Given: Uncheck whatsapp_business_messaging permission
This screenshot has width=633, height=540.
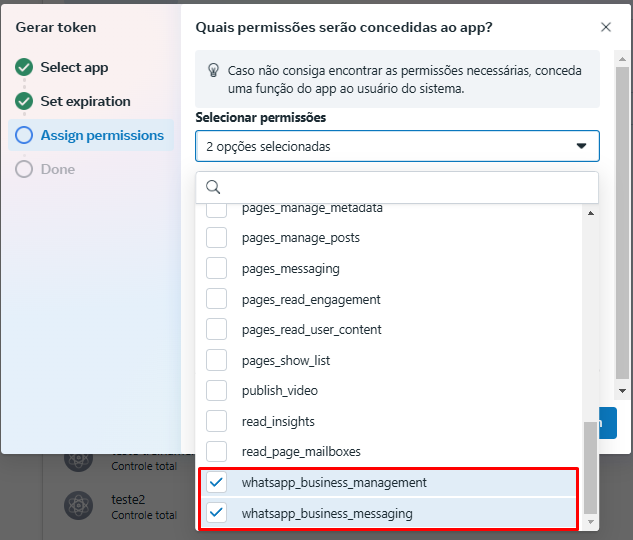Looking at the screenshot, I should tap(217, 514).
